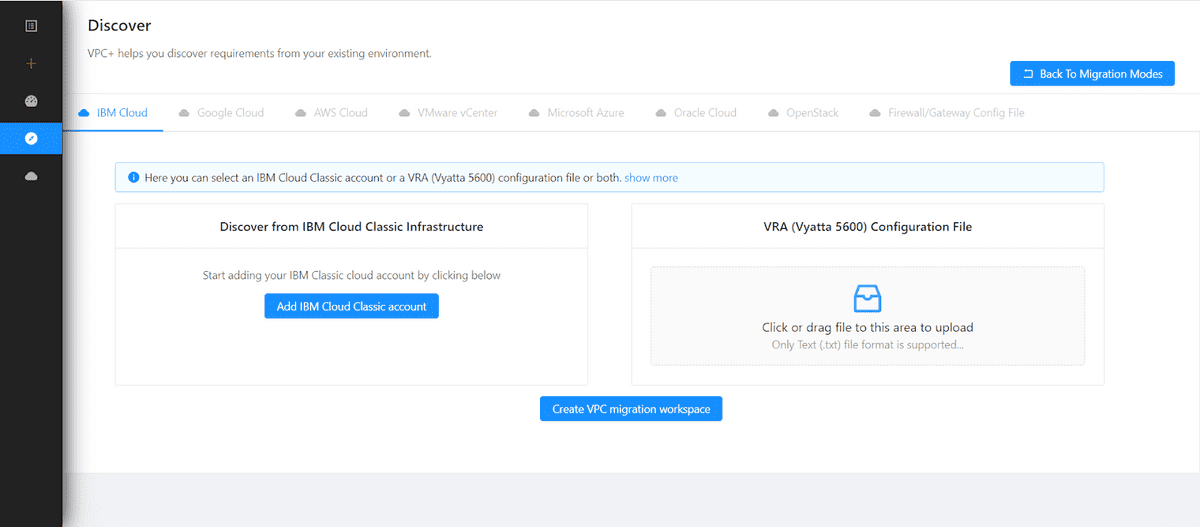The width and height of the screenshot is (1200, 527).
Task: Click the arrow icon in the Back To Migration Modes button
Action: point(1028,74)
